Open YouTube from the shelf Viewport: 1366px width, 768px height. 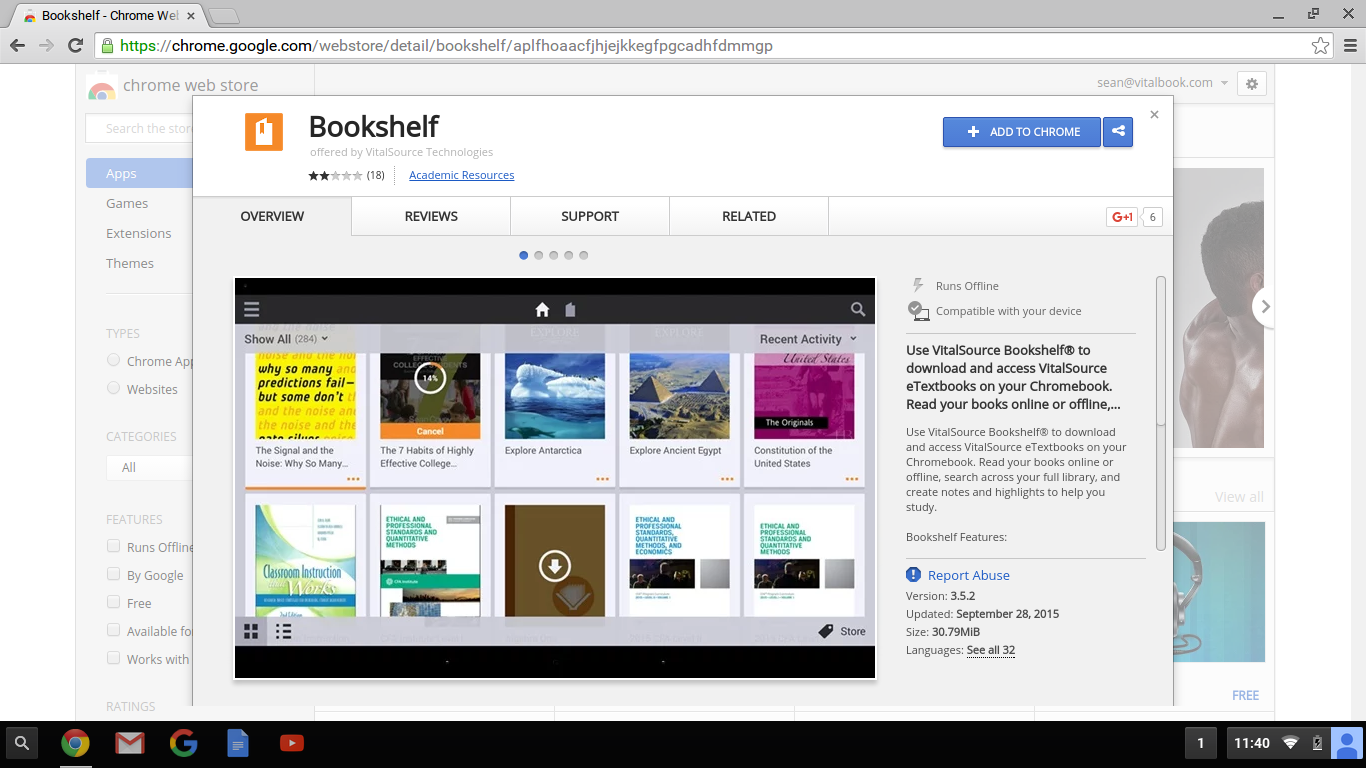click(291, 743)
